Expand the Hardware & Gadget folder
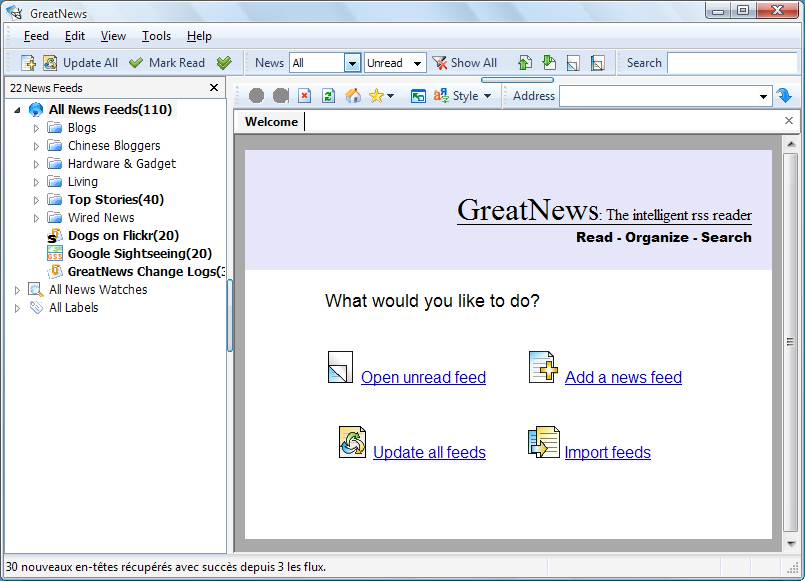805x581 pixels. [36, 164]
